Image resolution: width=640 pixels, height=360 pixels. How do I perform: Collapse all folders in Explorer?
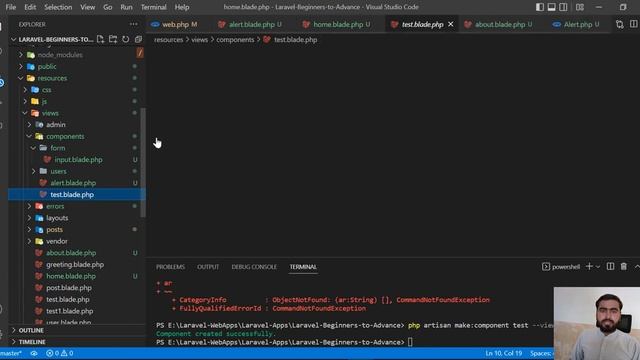(x=138, y=39)
